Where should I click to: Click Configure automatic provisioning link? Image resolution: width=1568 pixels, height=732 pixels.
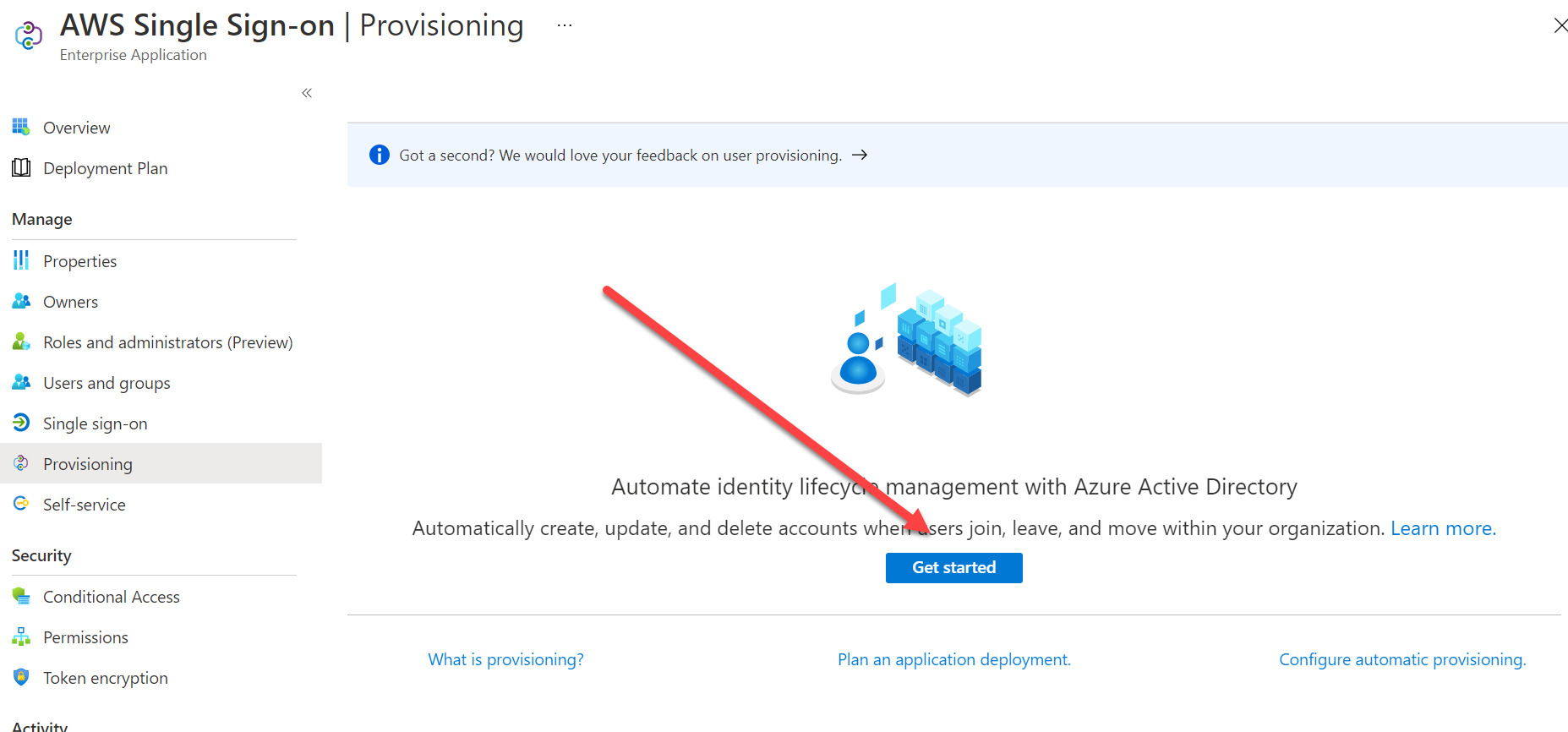1402,659
